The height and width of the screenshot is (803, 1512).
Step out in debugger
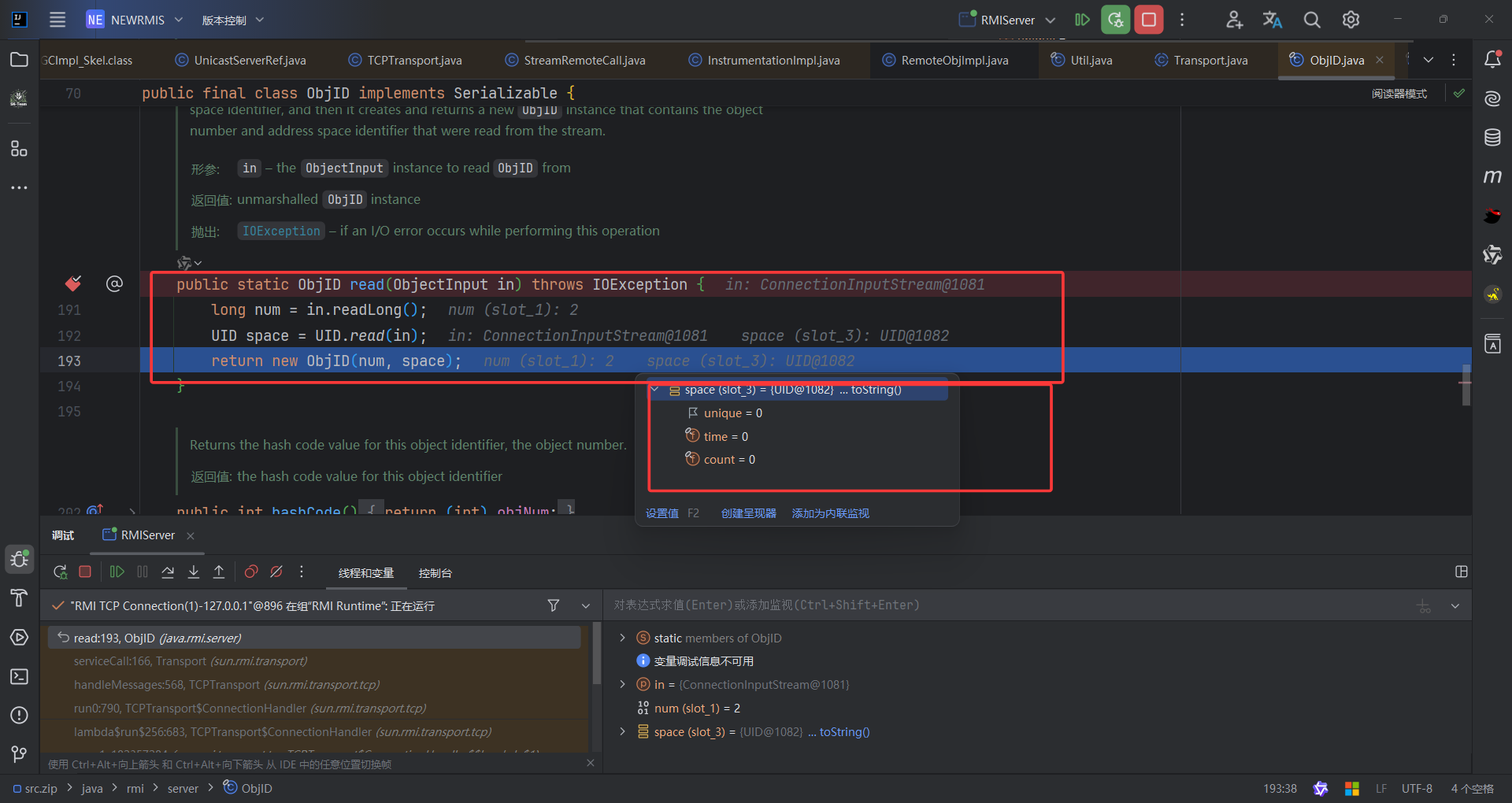[219, 572]
